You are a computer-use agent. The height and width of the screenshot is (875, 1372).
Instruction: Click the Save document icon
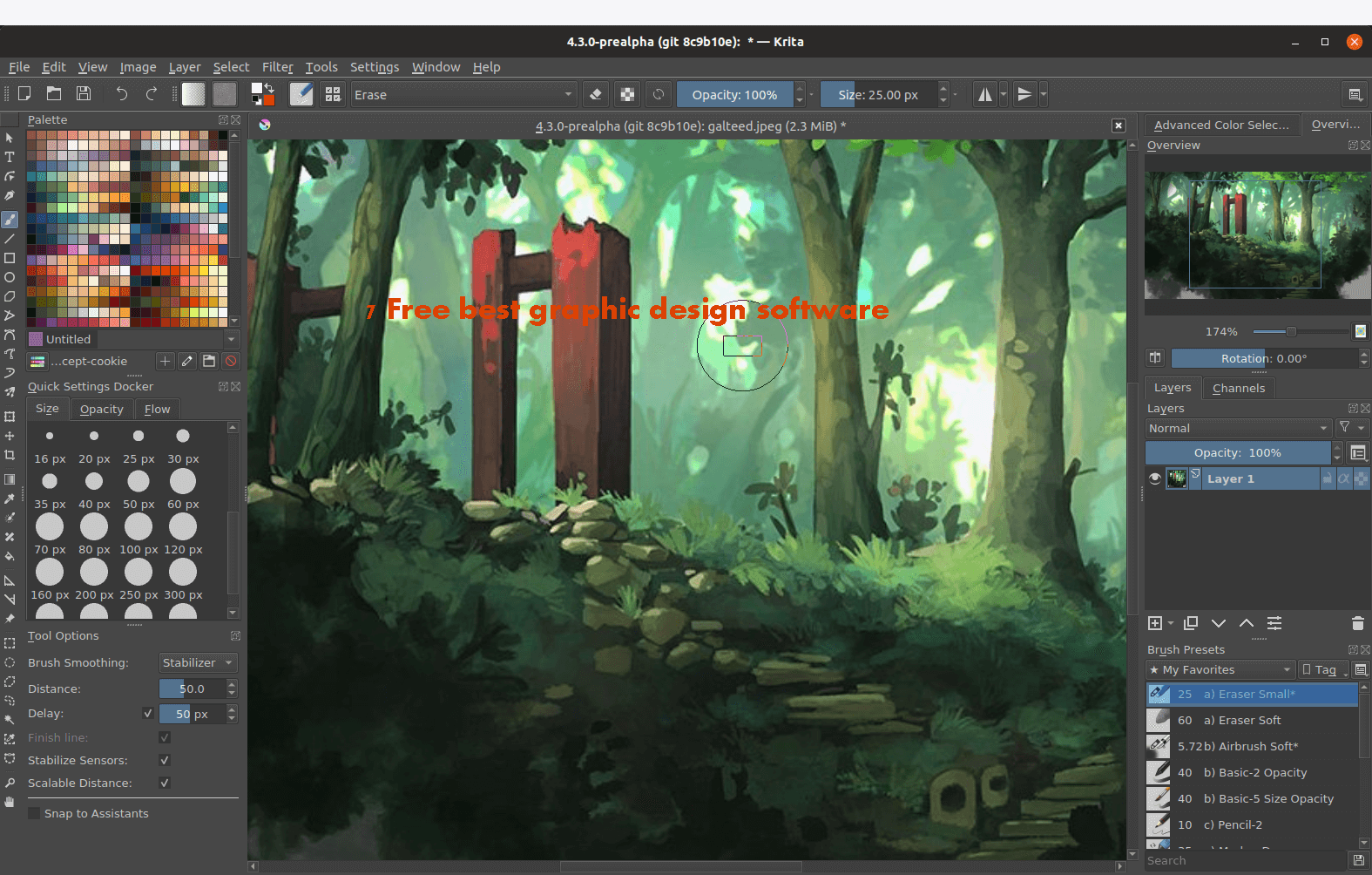point(84,94)
